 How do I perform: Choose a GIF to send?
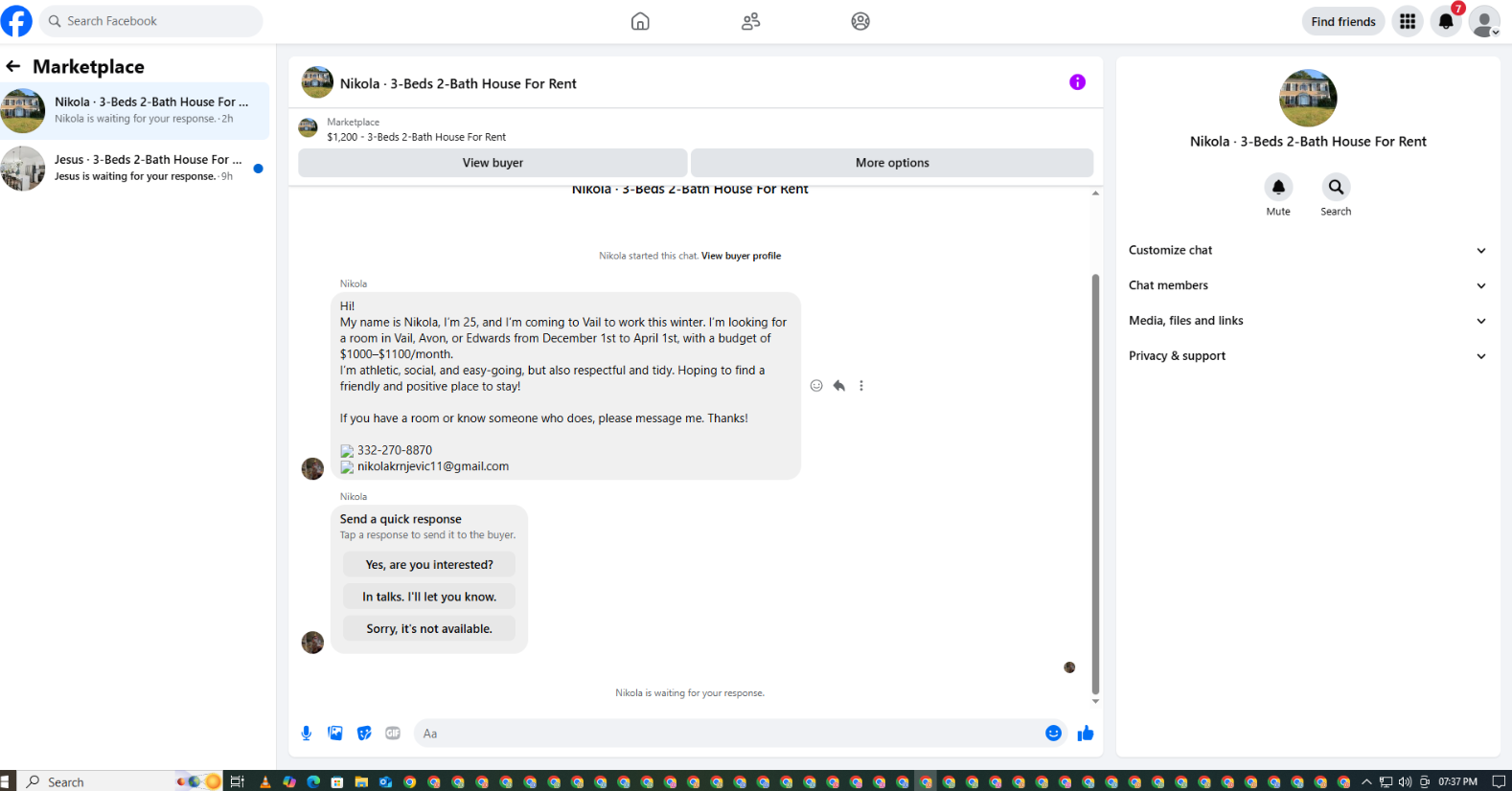(393, 734)
